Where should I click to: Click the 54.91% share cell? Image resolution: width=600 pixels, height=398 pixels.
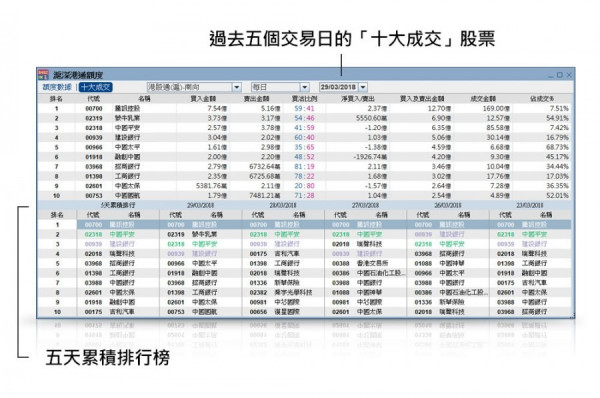point(557,118)
